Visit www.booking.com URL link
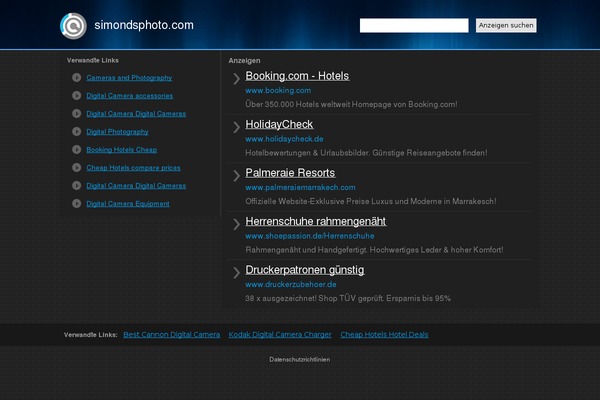Screen dimensions: 600x400 [278, 90]
